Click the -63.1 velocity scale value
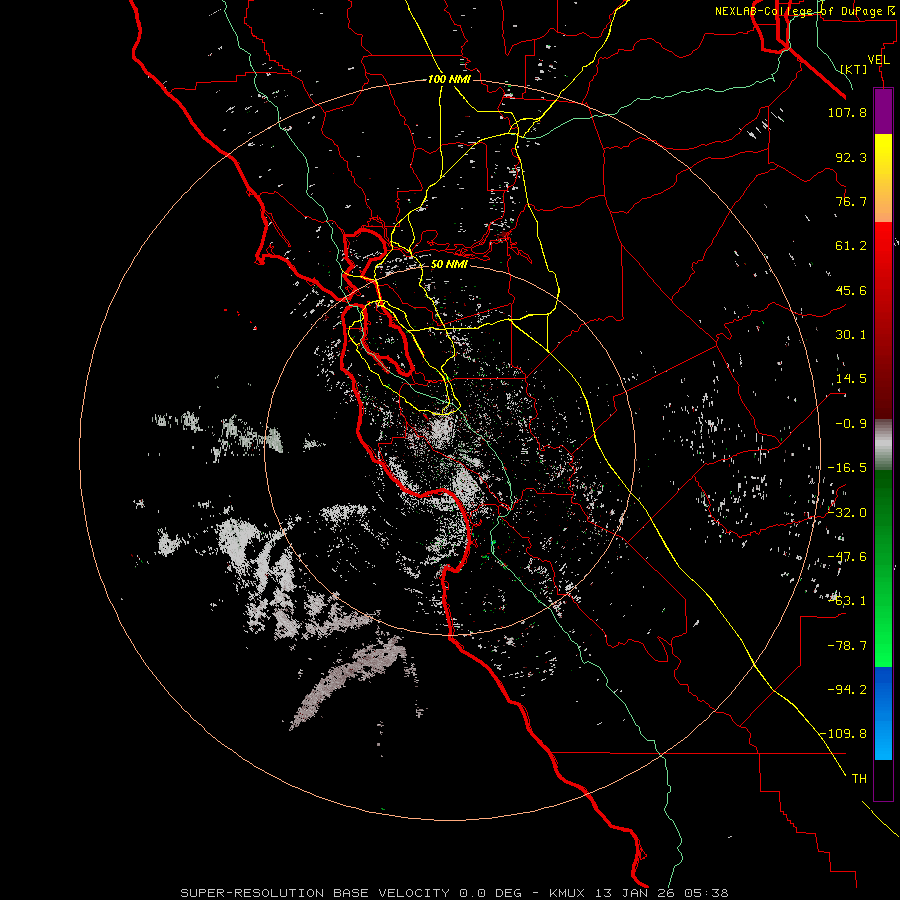900x900 pixels. [847, 601]
